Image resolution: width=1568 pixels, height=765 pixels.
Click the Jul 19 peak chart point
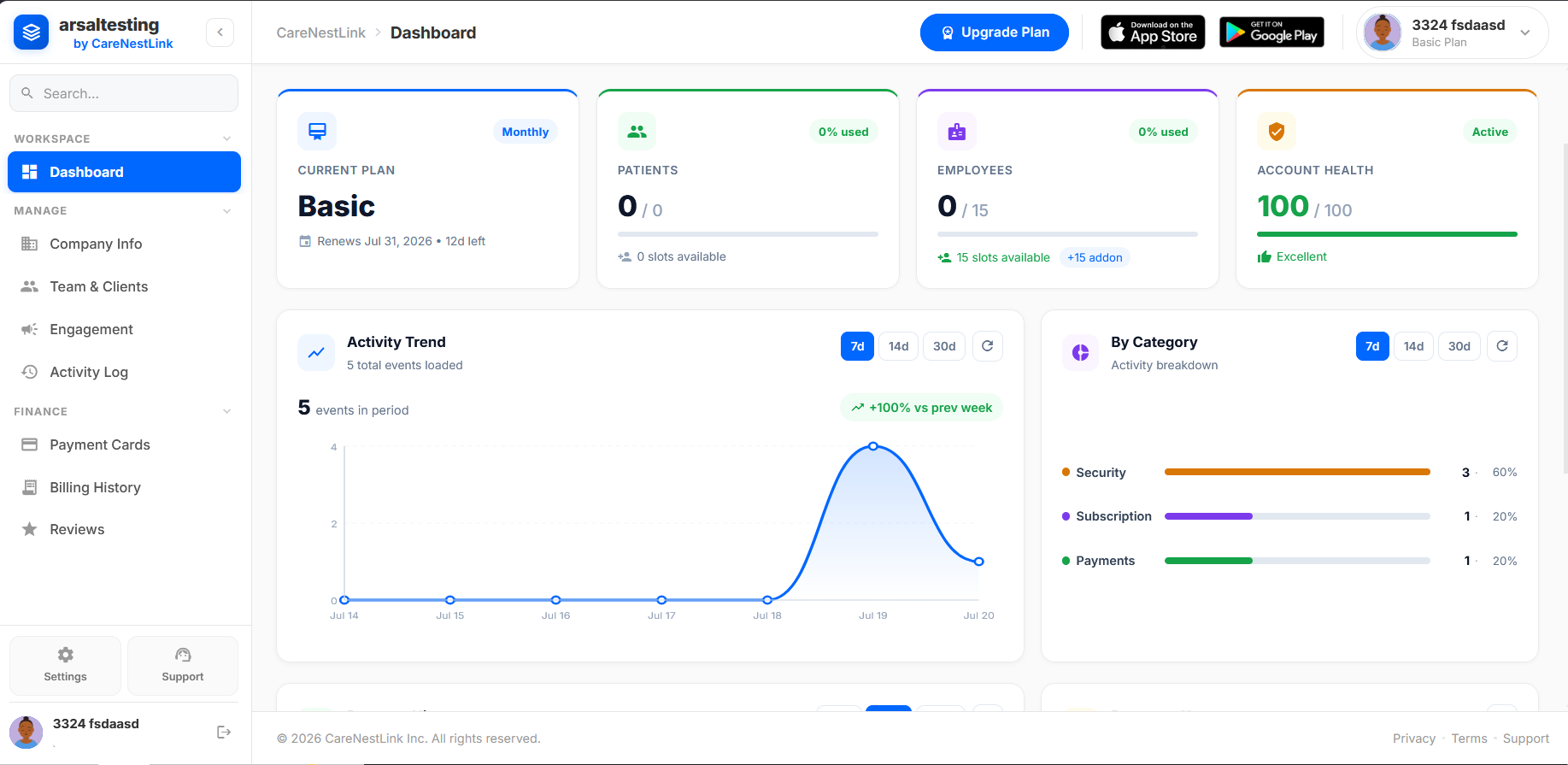click(873, 446)
